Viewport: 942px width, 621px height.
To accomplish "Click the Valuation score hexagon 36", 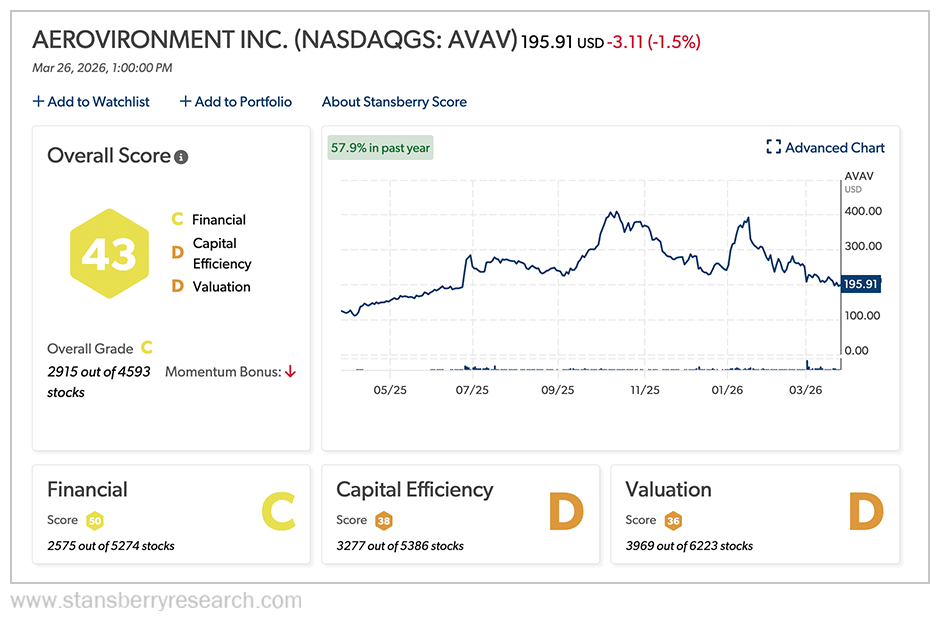I will tap(674, 520).
